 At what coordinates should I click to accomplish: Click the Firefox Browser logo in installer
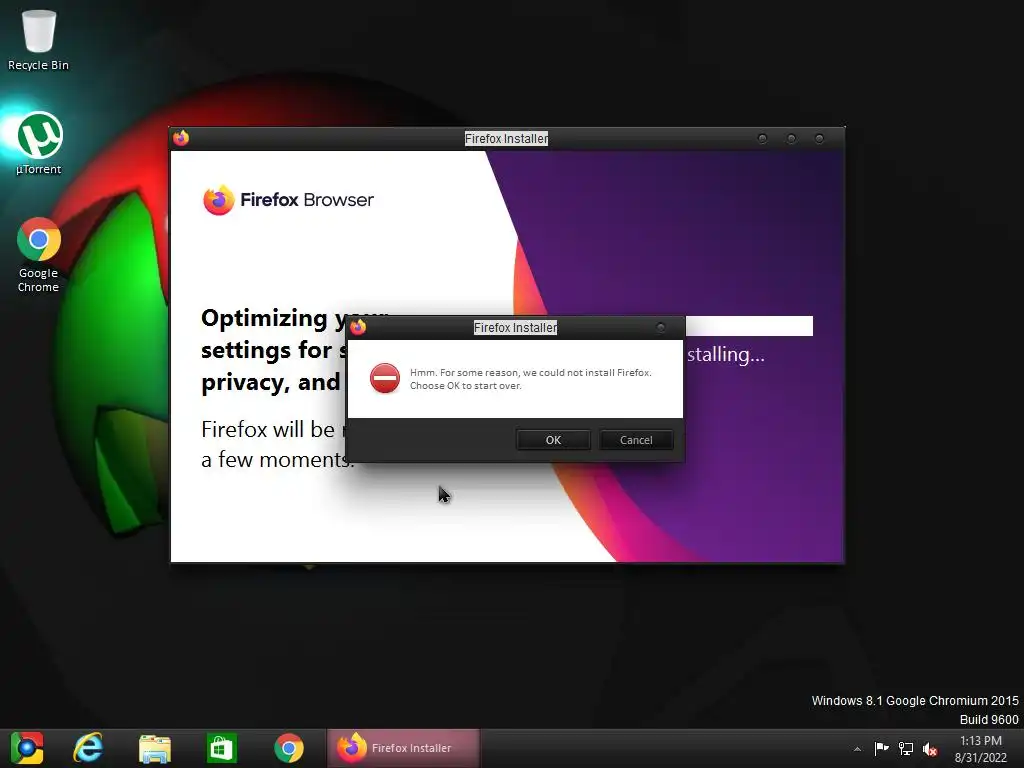(x=288, y=200)
